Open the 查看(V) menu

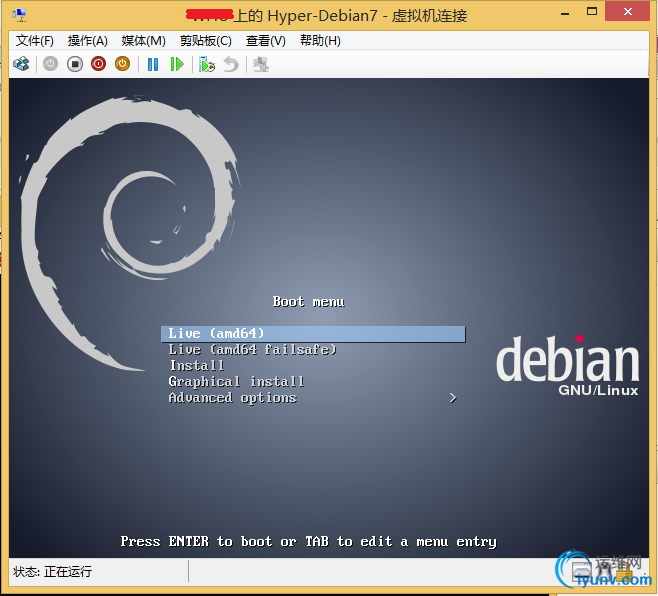pyautogui.click(x=266, y=41)
